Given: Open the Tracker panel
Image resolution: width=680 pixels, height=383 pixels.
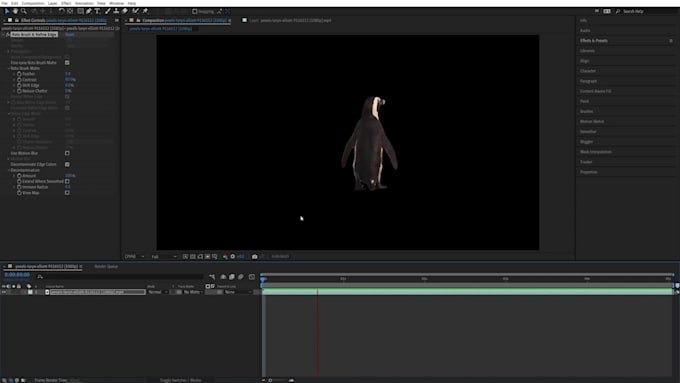Looking at the screenshot, I should (586, 162).
